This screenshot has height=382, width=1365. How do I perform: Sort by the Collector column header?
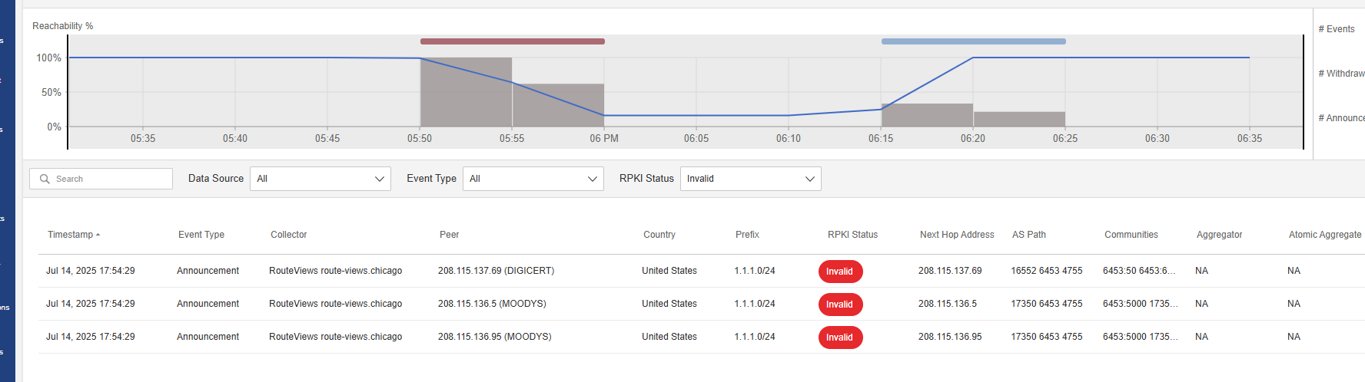[x=289, y=235]
